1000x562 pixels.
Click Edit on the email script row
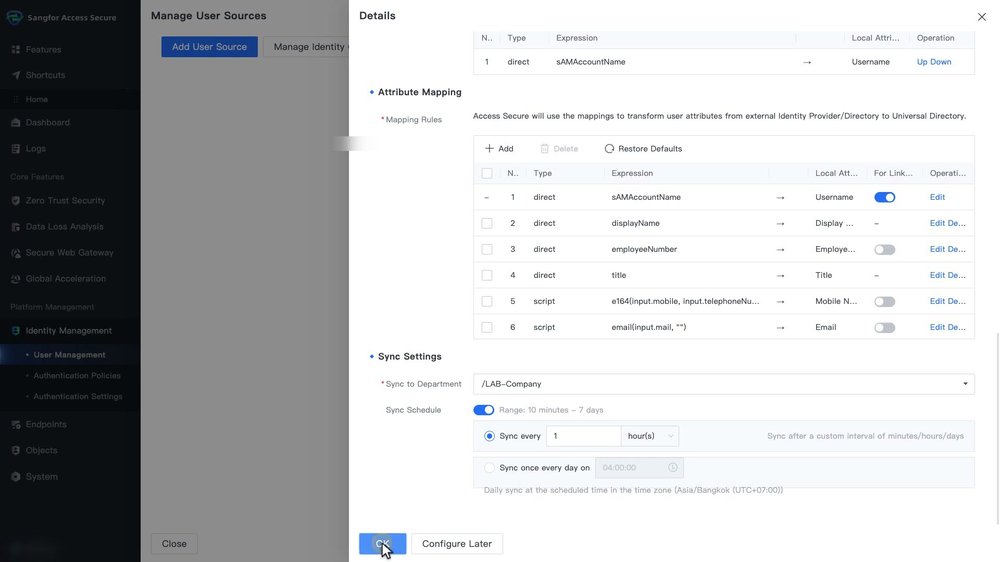point(937,327)
